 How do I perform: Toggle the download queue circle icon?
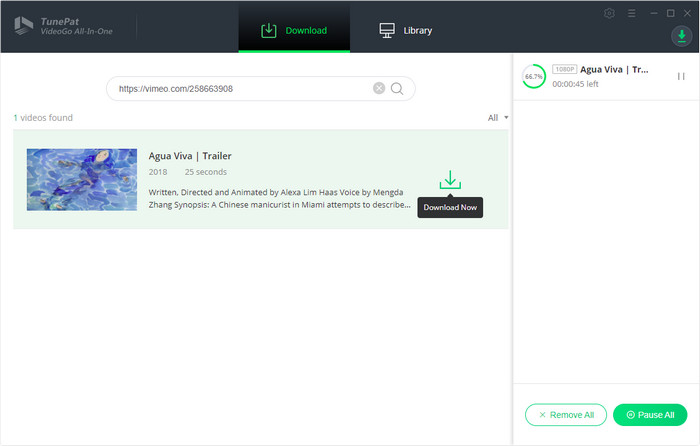(682, 36)
